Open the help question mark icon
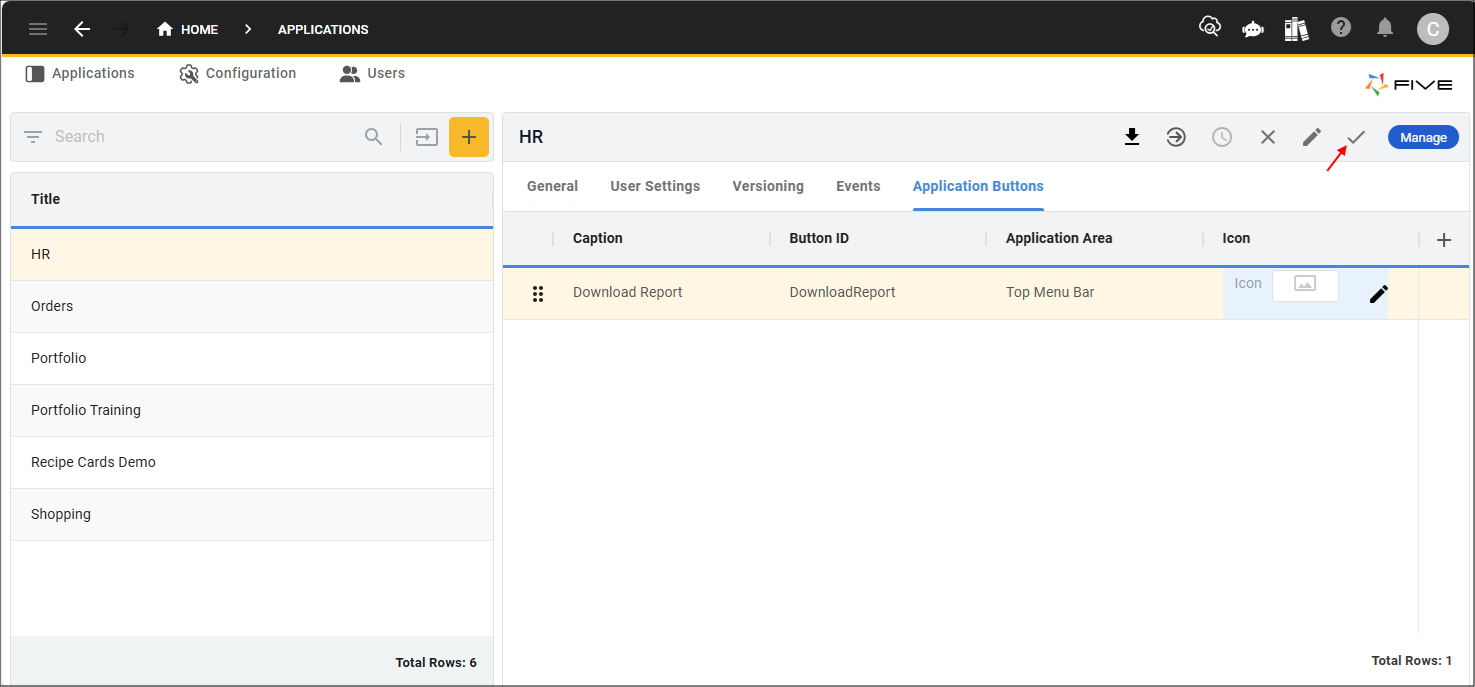 [1341, 28]
